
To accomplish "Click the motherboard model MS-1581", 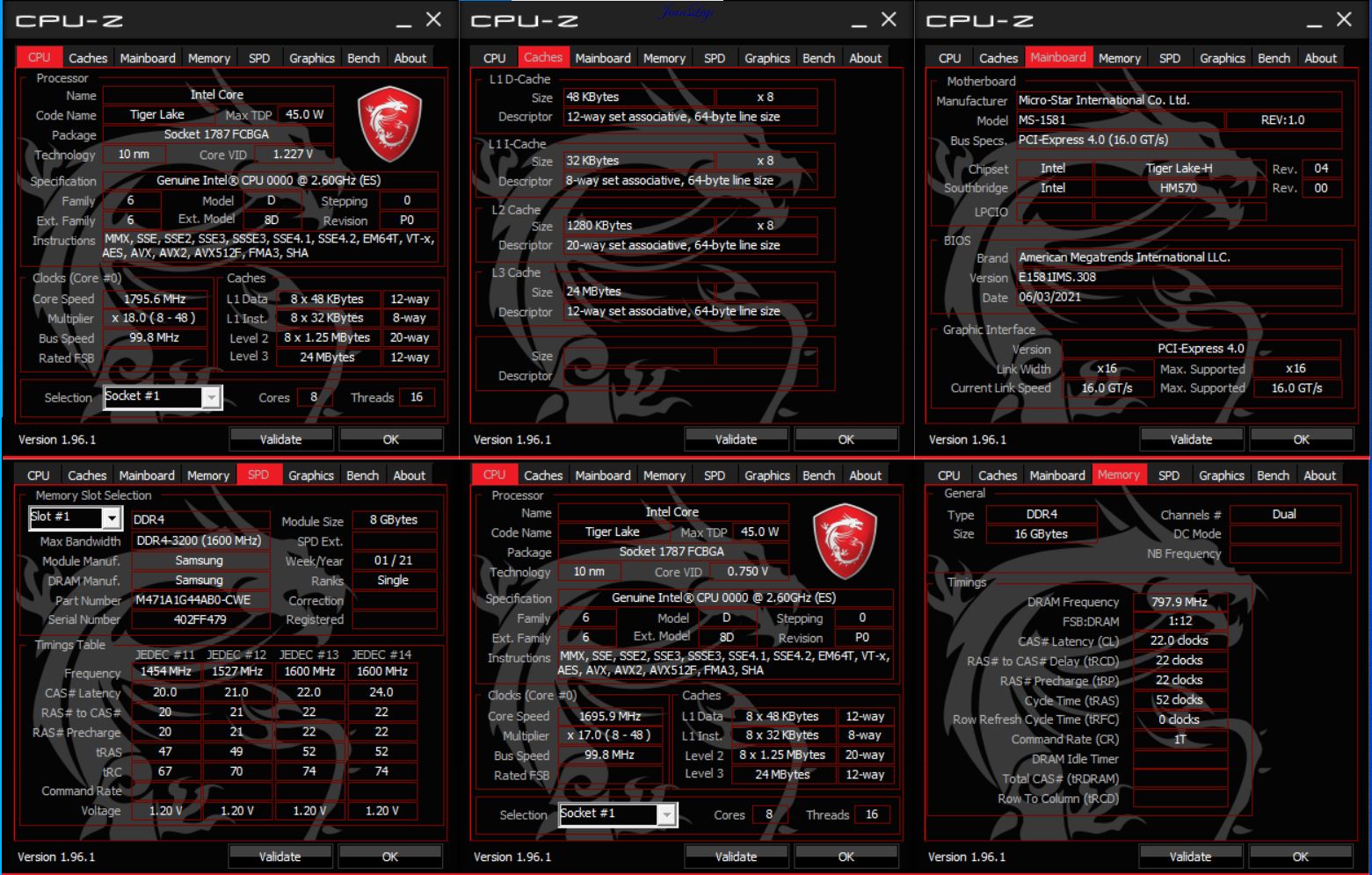I will [1120, 119].
